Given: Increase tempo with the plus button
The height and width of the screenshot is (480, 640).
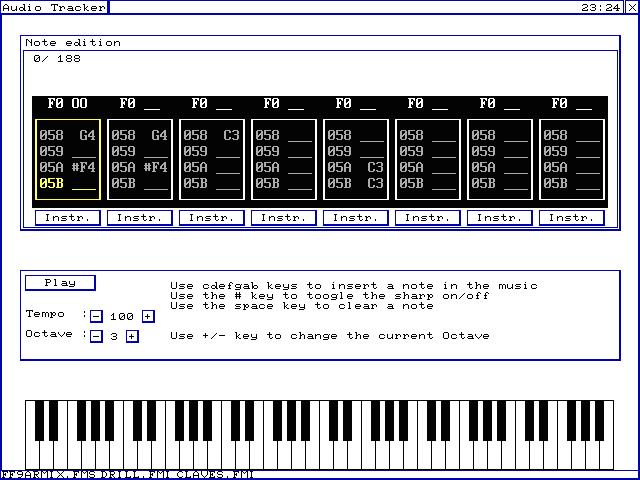Looking at the screenshot, I should pos(148,316).
